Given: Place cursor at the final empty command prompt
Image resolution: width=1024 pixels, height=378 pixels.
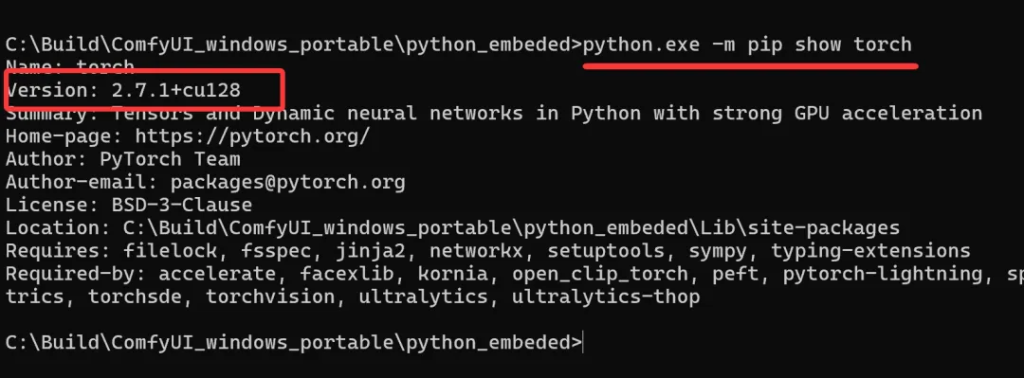Looking at the screenshot, I should (583, 342).
